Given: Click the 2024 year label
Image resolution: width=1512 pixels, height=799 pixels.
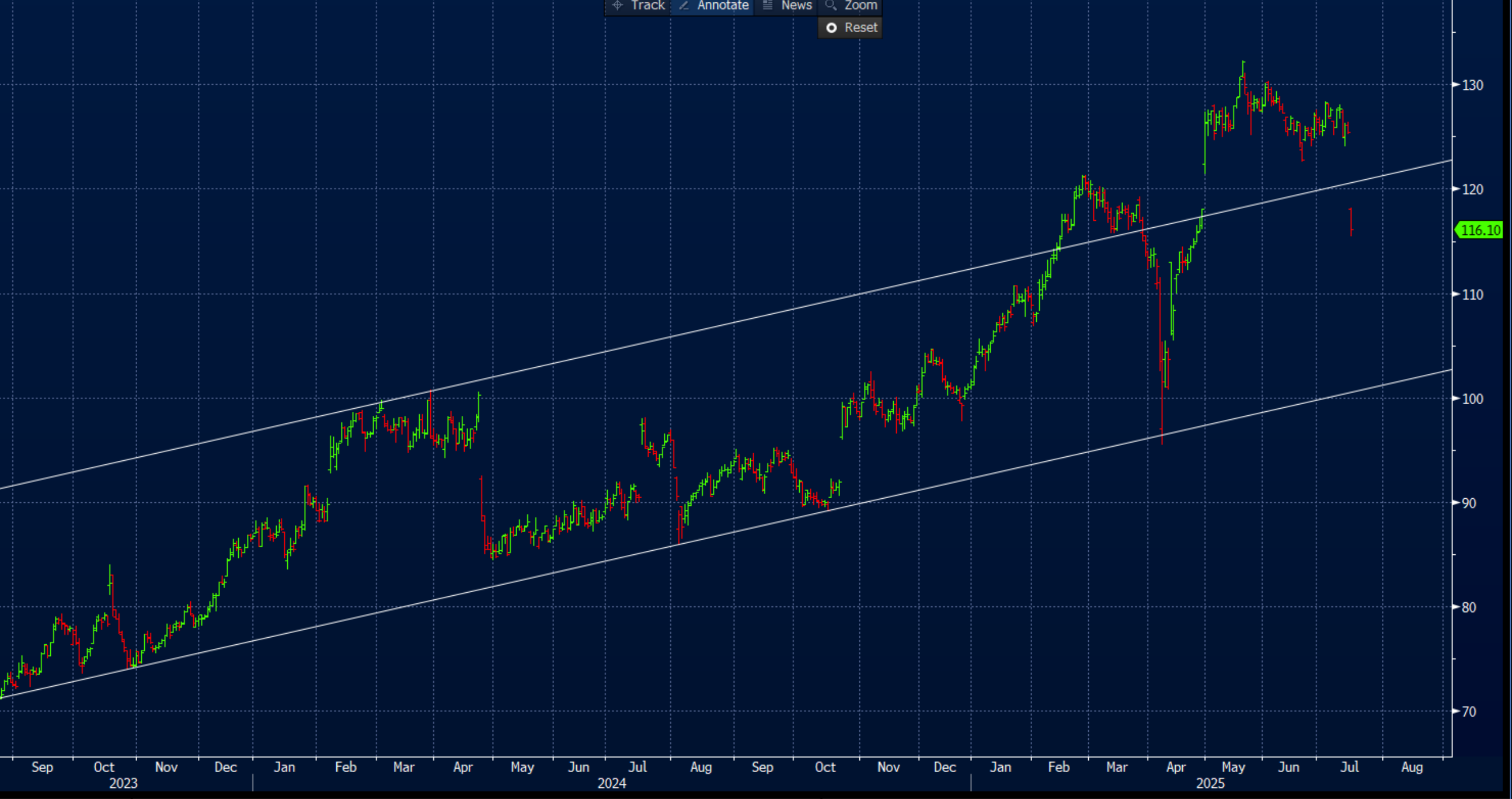Looking at the screenshot, I should 612,783.
